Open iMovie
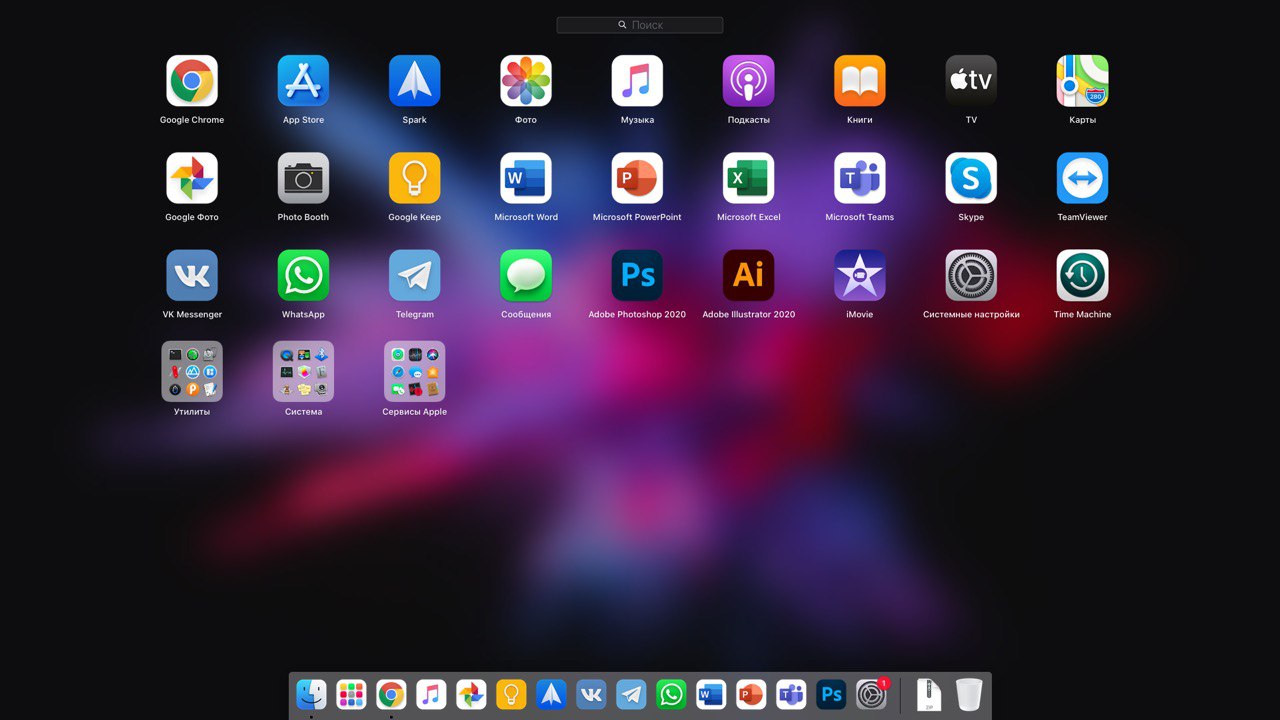This screenshot has width=1280, height=720. point(860,275)
